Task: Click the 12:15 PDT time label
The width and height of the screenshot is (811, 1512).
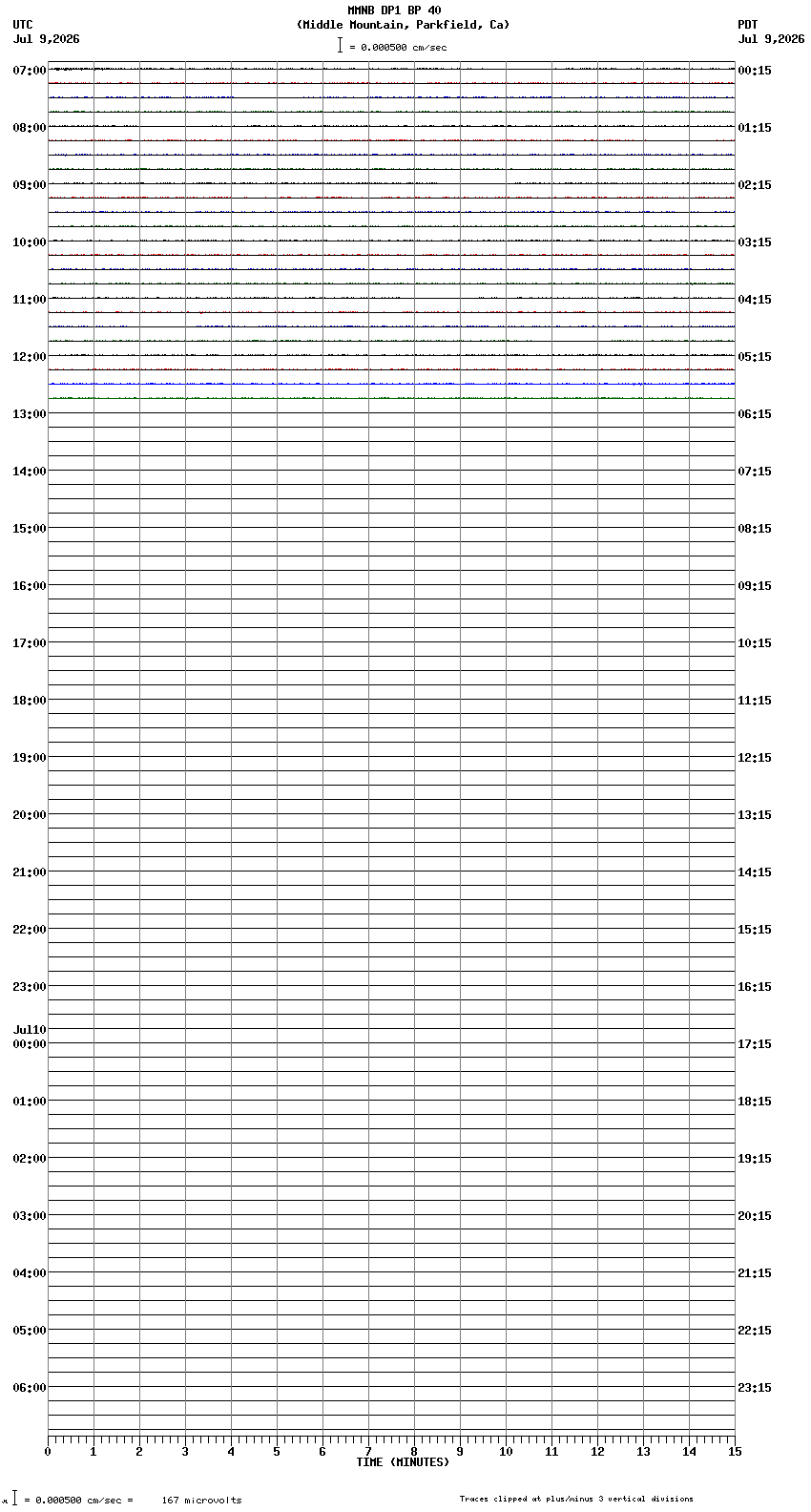Action: 755,758
